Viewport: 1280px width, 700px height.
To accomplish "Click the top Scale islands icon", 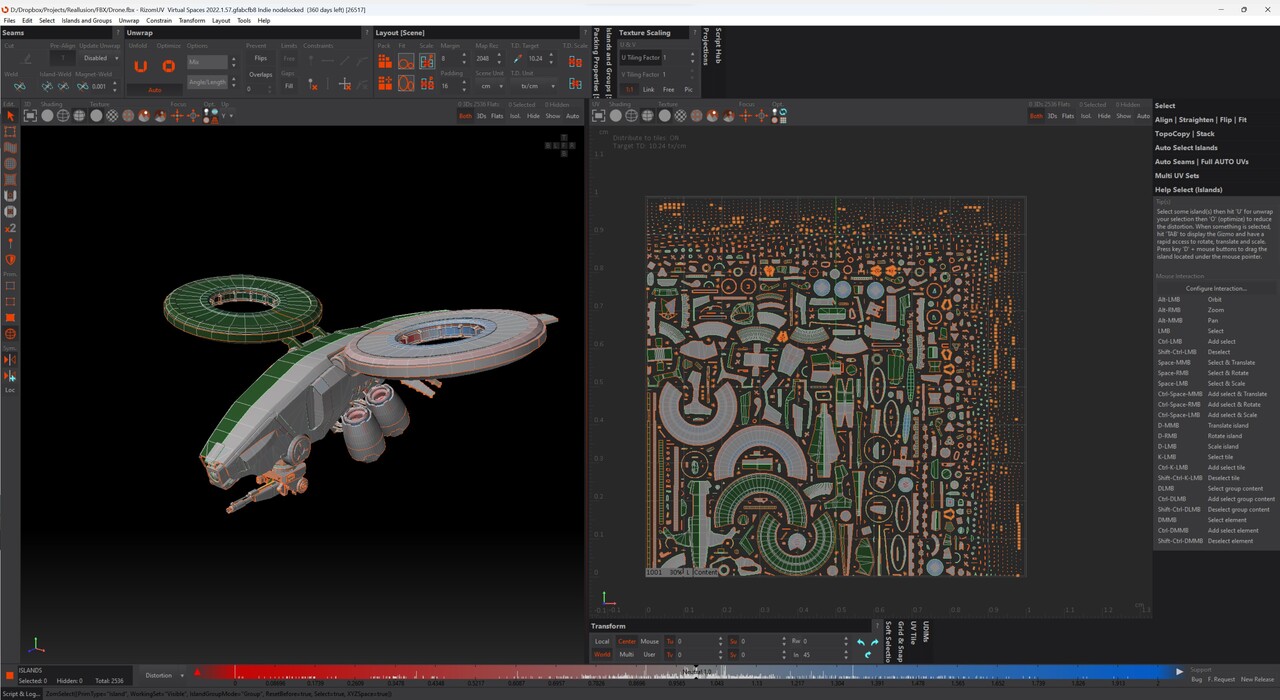I will click(427, 62).
